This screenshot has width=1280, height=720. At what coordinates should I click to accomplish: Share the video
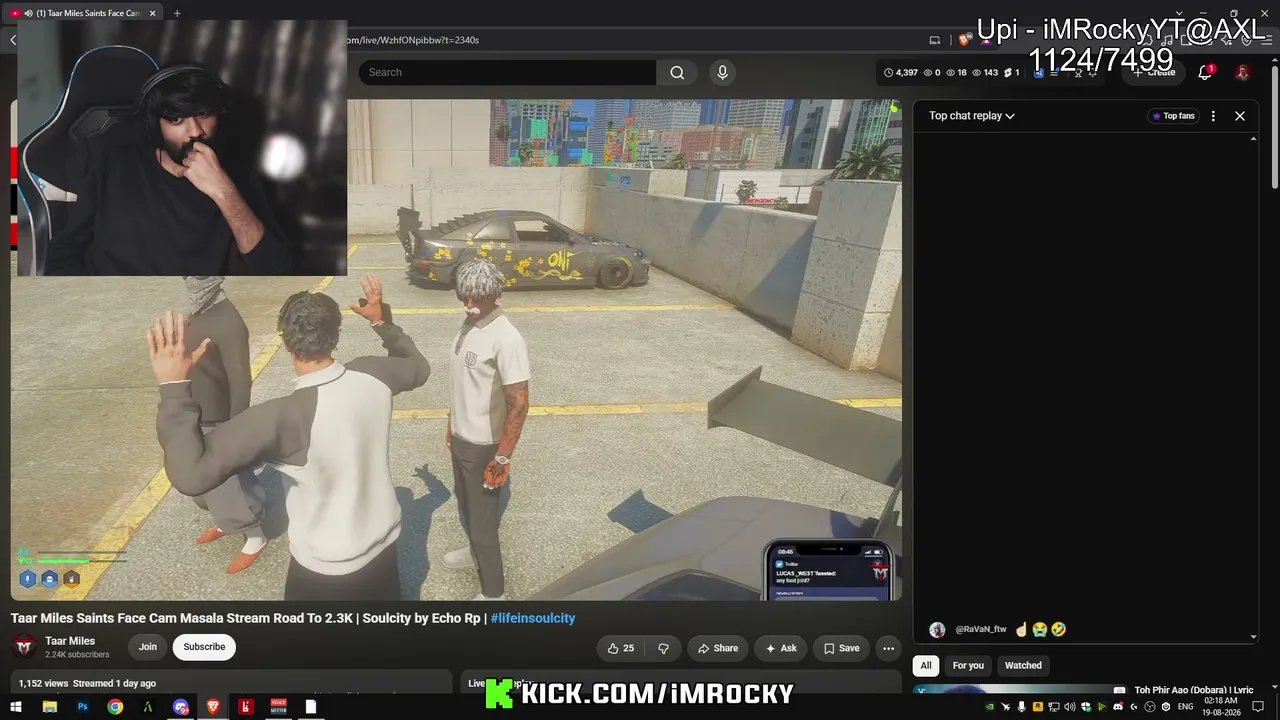718,648
